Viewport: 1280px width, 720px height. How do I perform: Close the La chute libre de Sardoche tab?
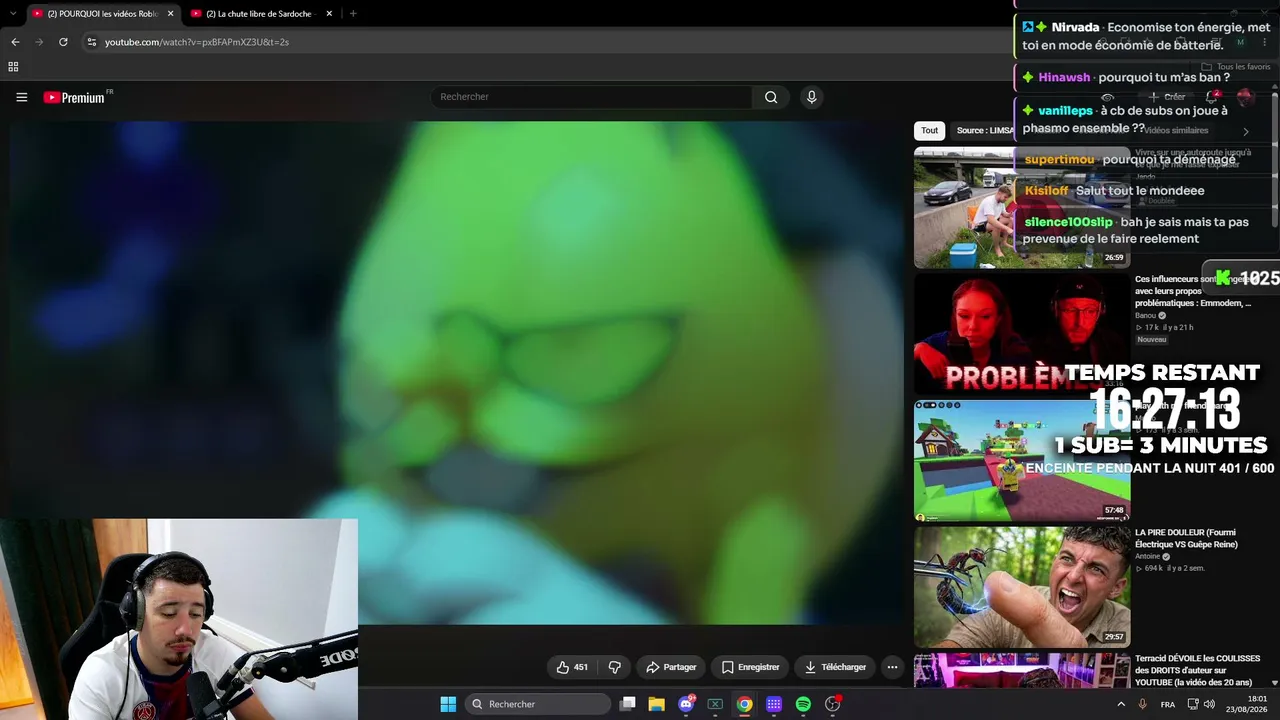[329, 13]
